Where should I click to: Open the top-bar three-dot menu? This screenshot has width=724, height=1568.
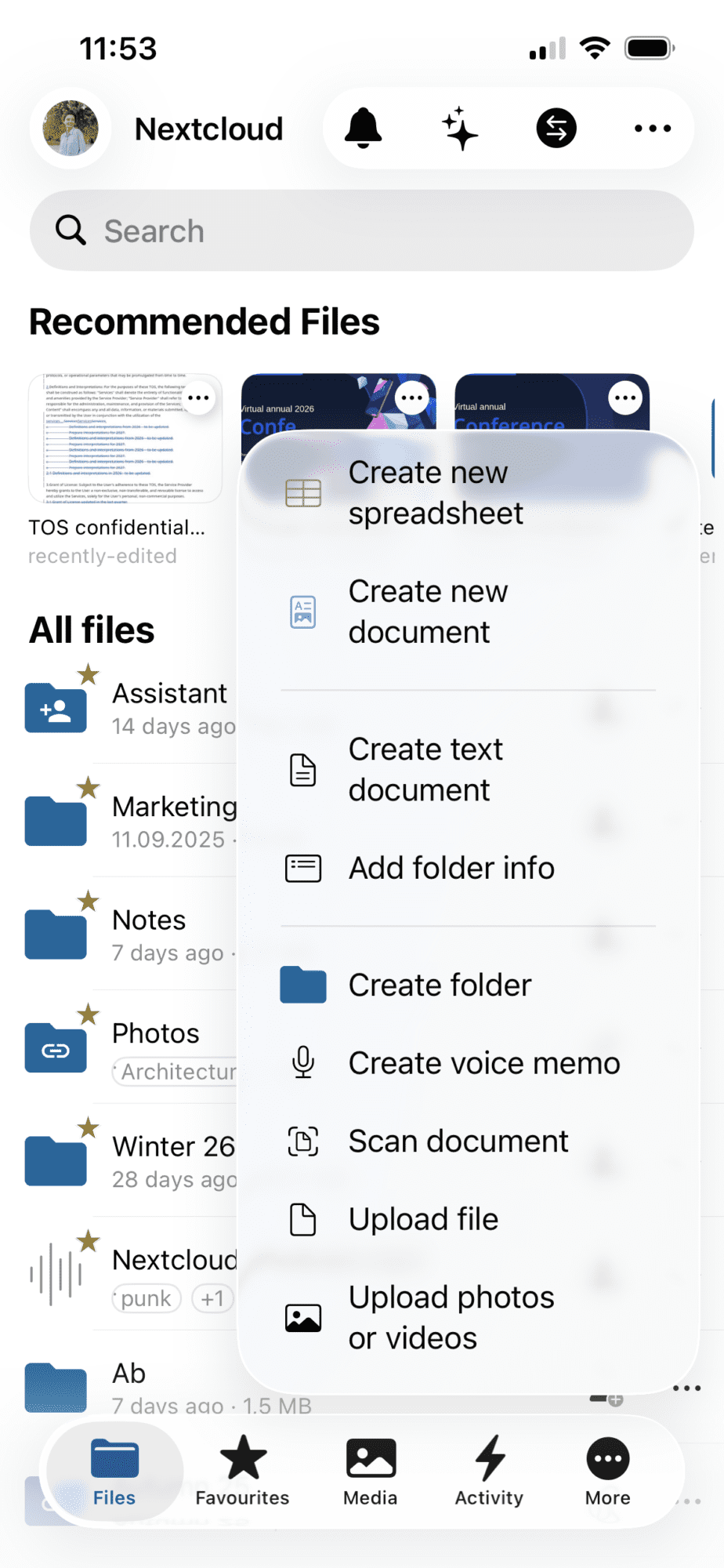652,129
